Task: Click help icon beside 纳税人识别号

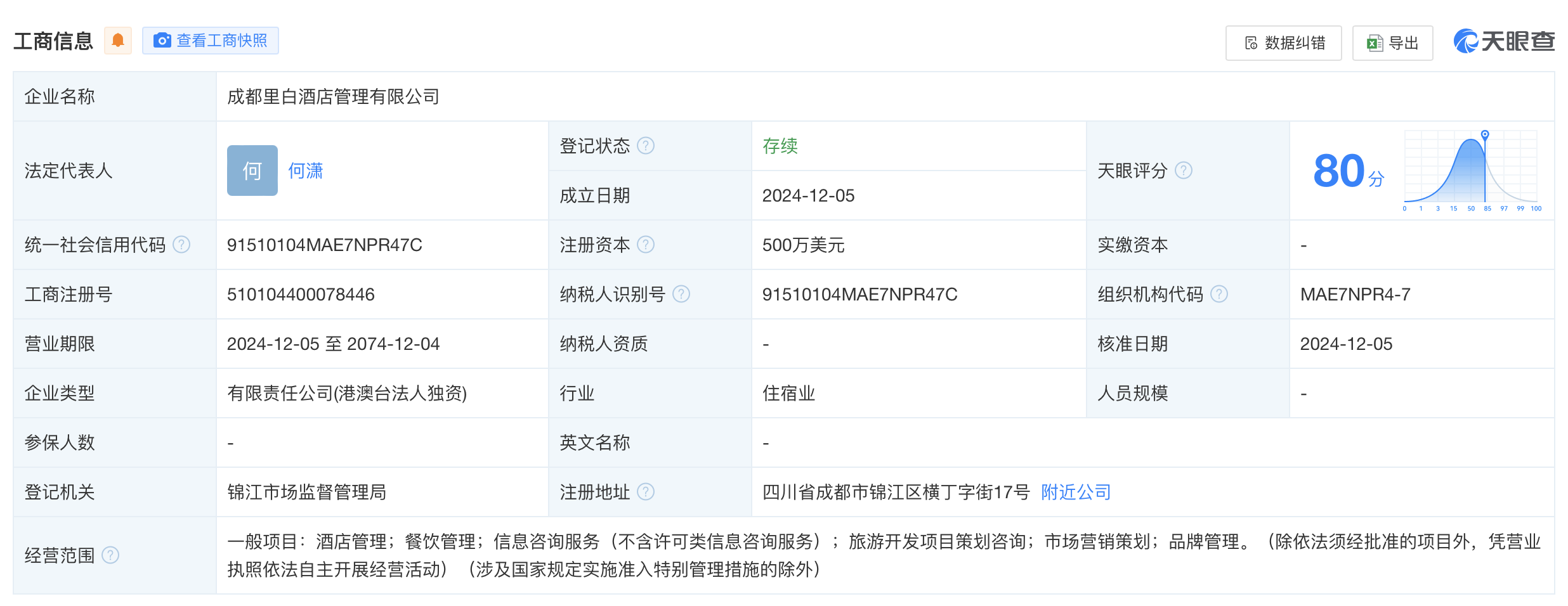Action: pos(681,294)
